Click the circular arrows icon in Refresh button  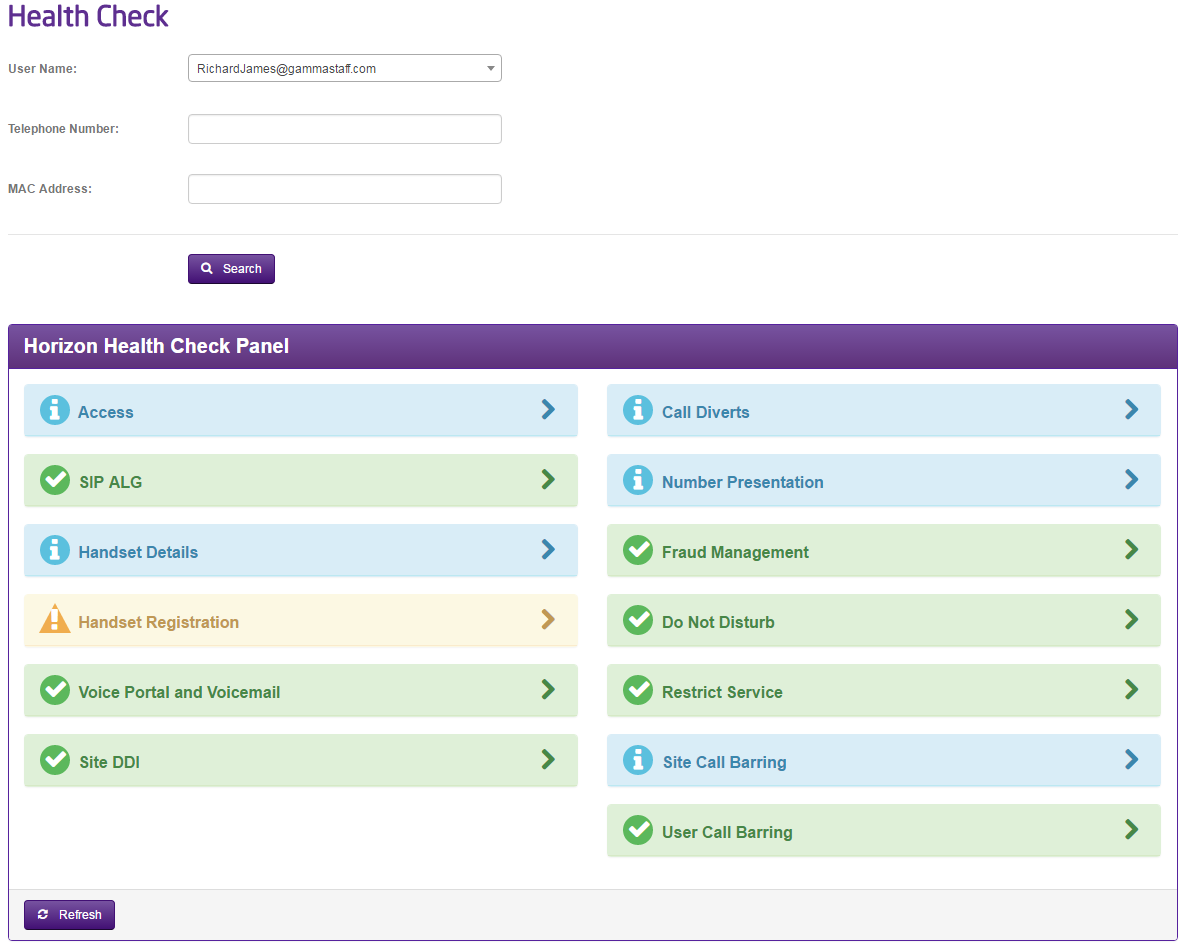click(43, 914)
